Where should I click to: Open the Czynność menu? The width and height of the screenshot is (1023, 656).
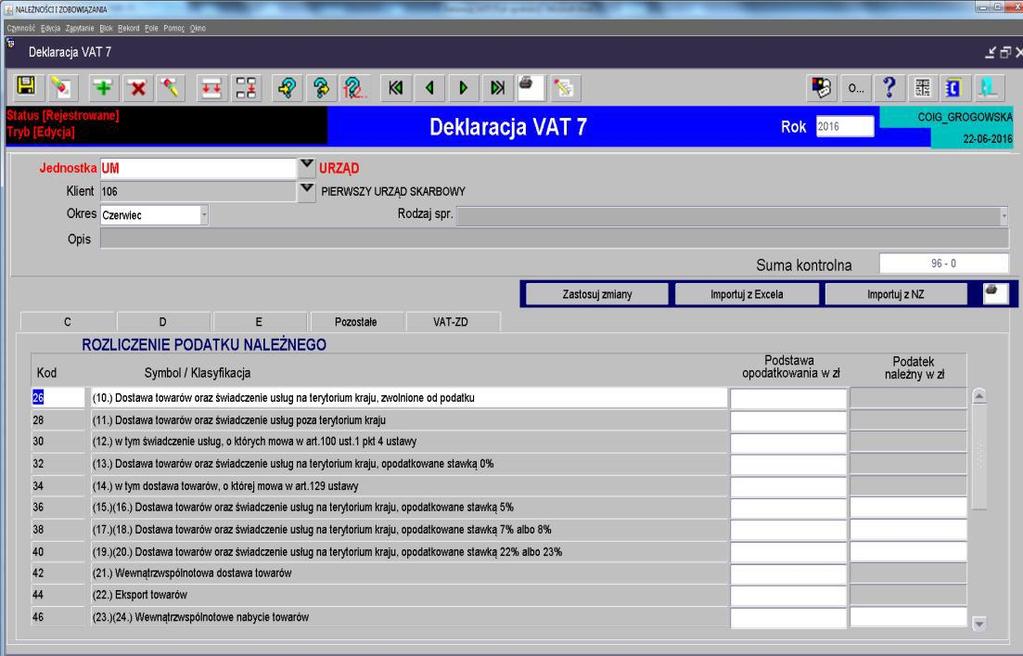pyautogui.click(x=21, y=28)
